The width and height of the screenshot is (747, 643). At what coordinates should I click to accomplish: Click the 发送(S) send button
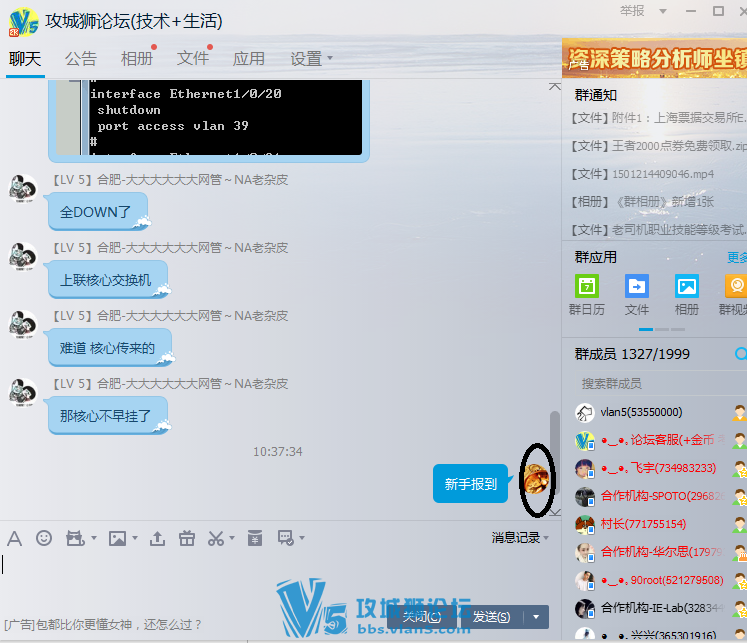[491, 617]
